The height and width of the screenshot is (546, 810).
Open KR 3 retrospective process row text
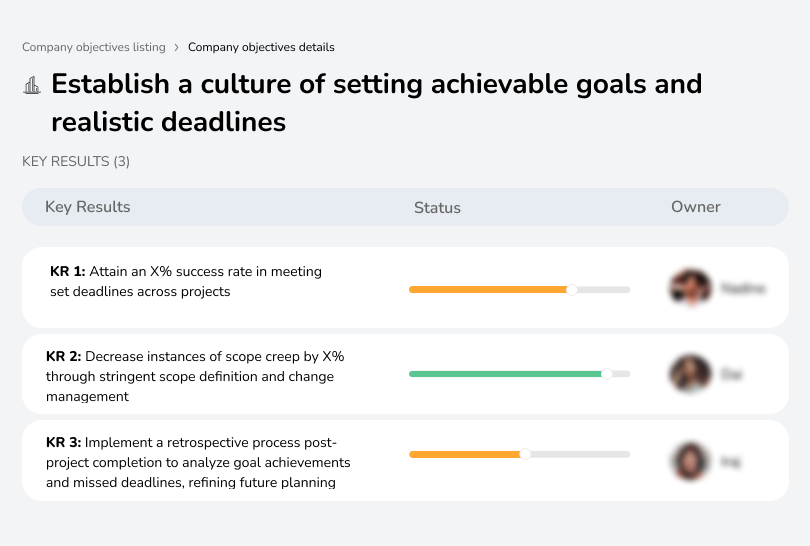coord(198,462)
